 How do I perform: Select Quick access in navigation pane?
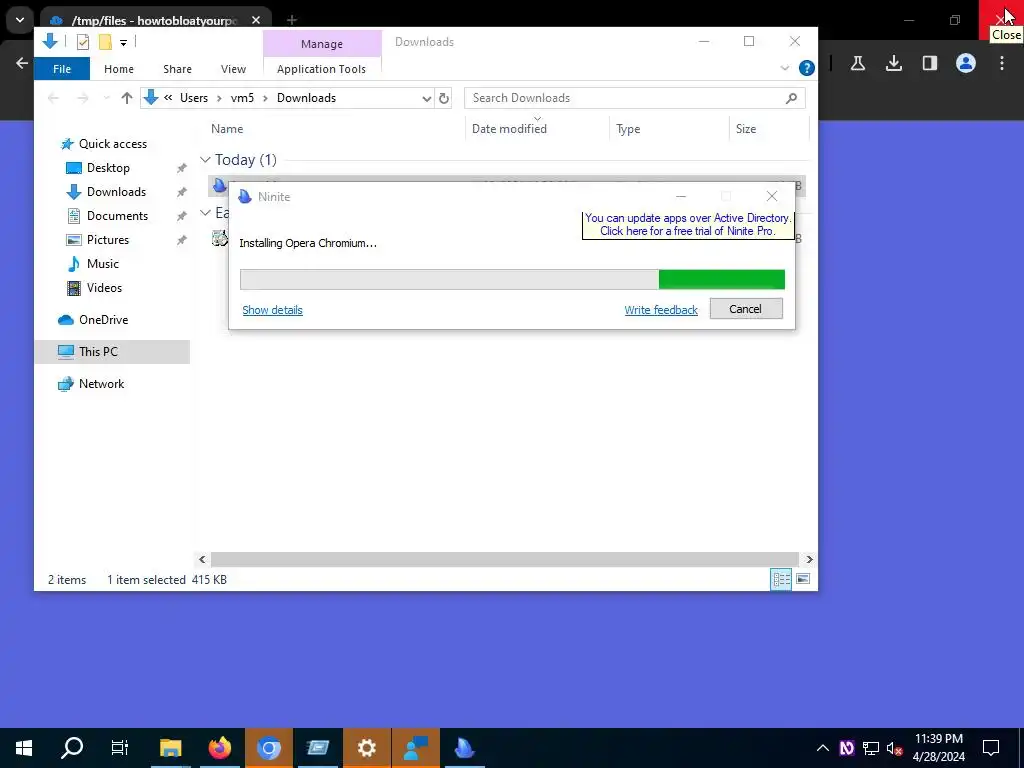(112, 144)
